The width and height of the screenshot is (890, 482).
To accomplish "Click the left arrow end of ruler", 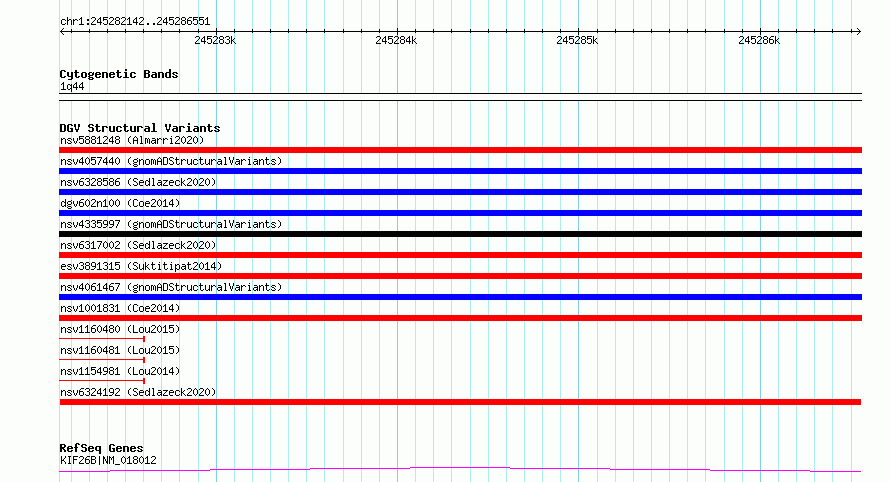I will (62, 31).
